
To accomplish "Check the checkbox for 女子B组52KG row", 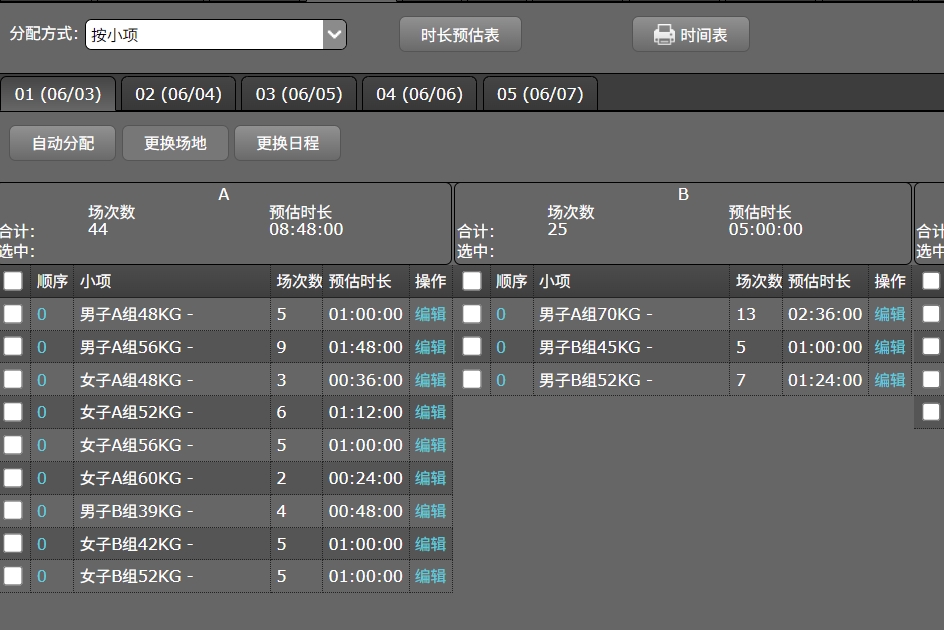I will click(13, 576).
